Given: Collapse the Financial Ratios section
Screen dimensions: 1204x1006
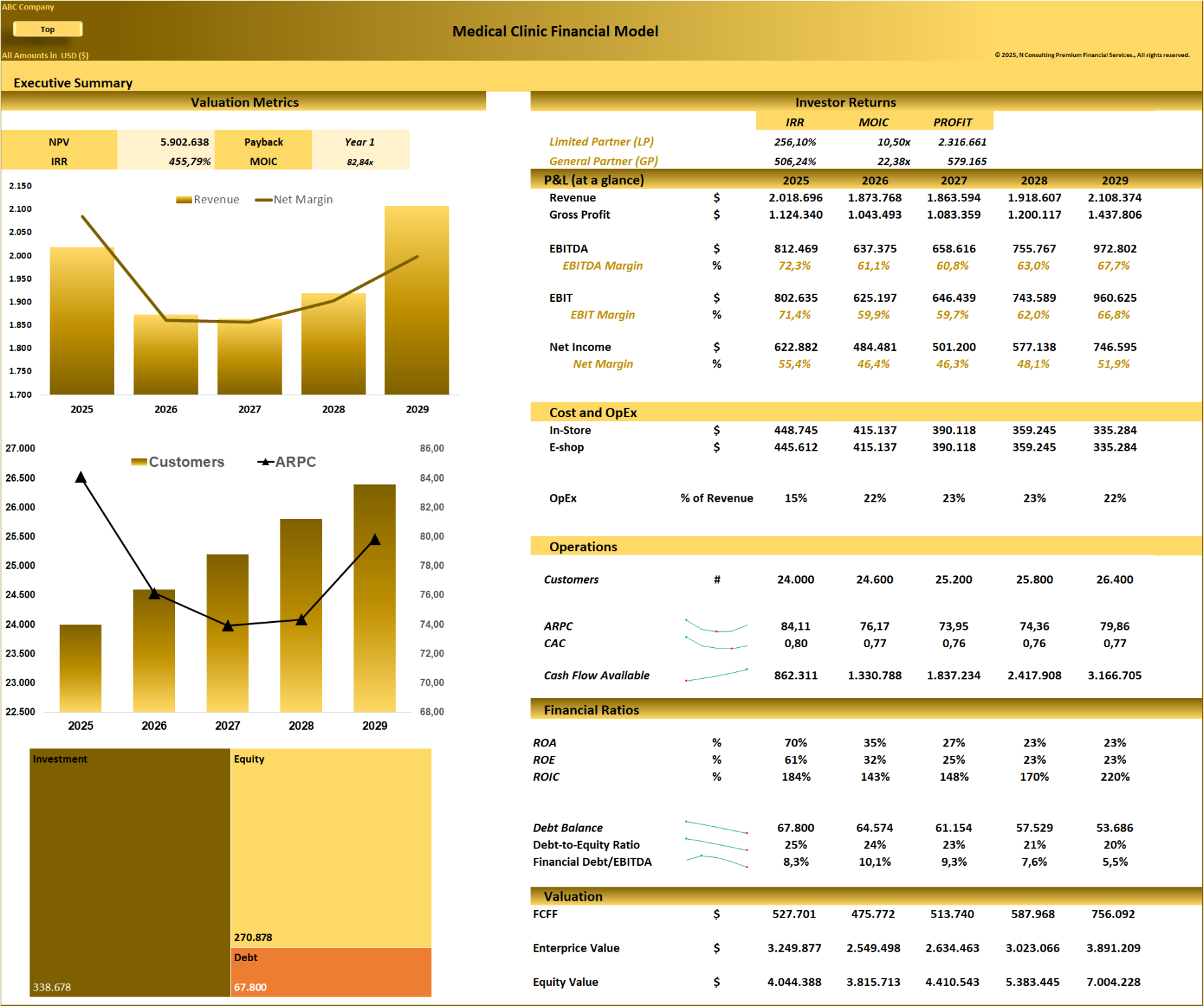Looking at the screenshot, I should click(592, 710).
